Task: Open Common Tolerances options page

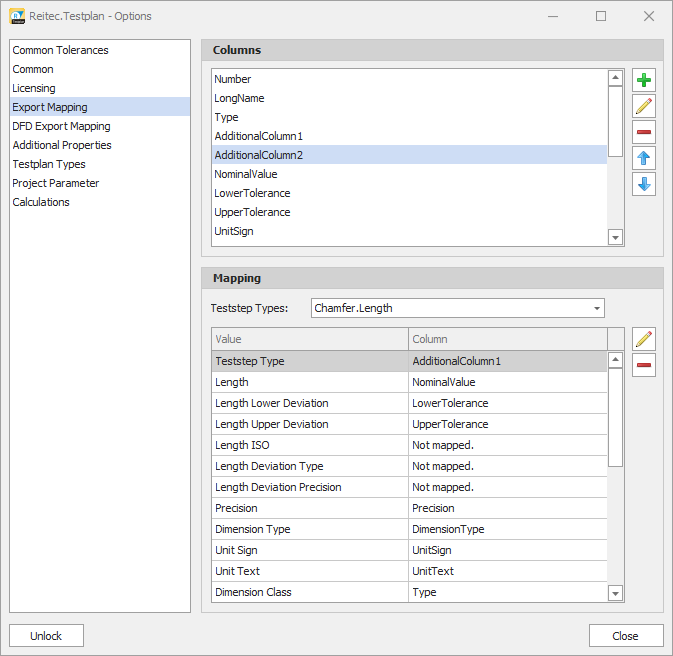Action: click(60, 50)
